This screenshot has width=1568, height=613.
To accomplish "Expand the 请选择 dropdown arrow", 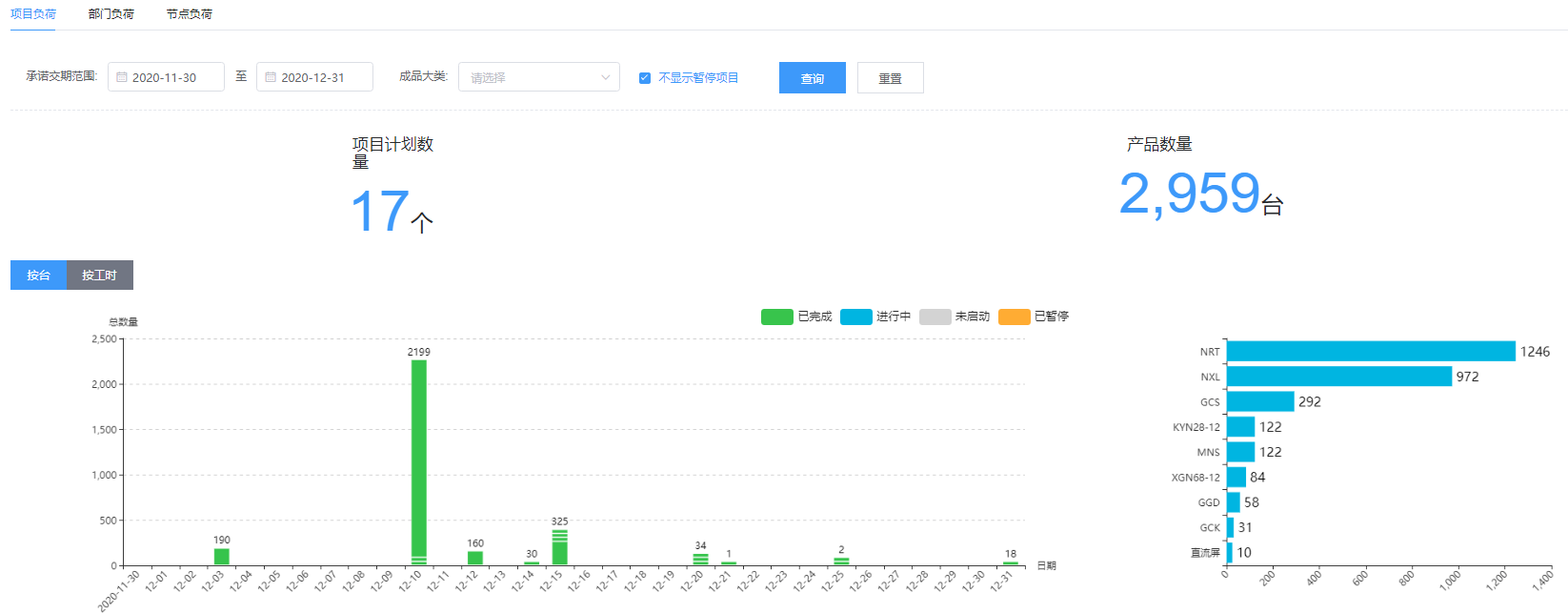I will pyautogui.click(x=605, y=77).
